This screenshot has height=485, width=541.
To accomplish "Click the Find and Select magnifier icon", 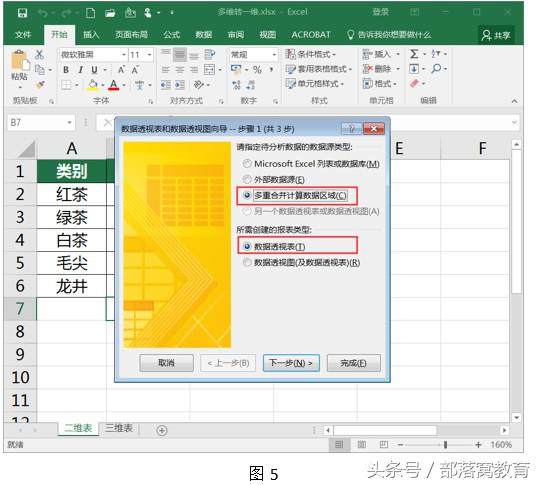I will [x=436, y=69].
